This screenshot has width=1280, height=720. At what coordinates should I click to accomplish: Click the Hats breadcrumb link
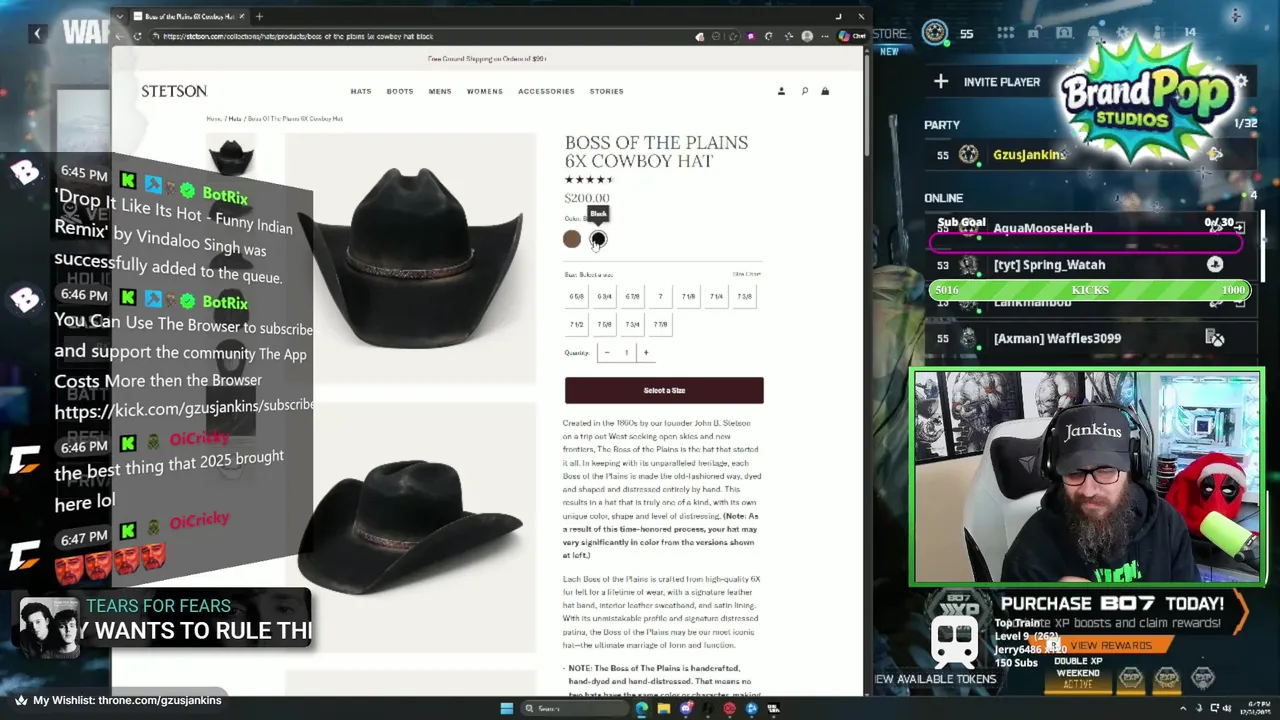[x=235, y=119]
